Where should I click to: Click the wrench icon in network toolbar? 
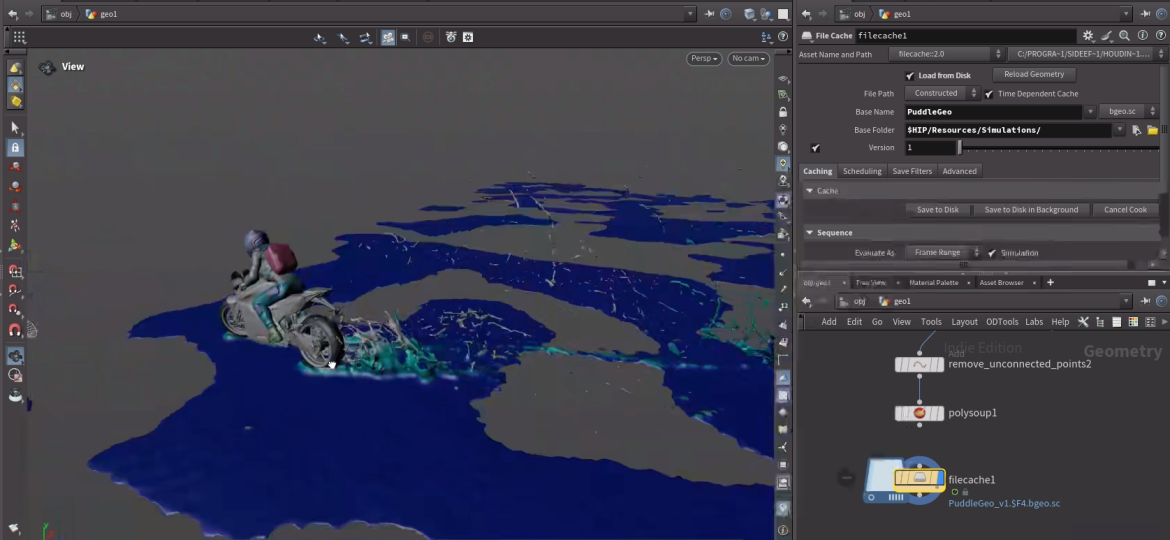1084,322
